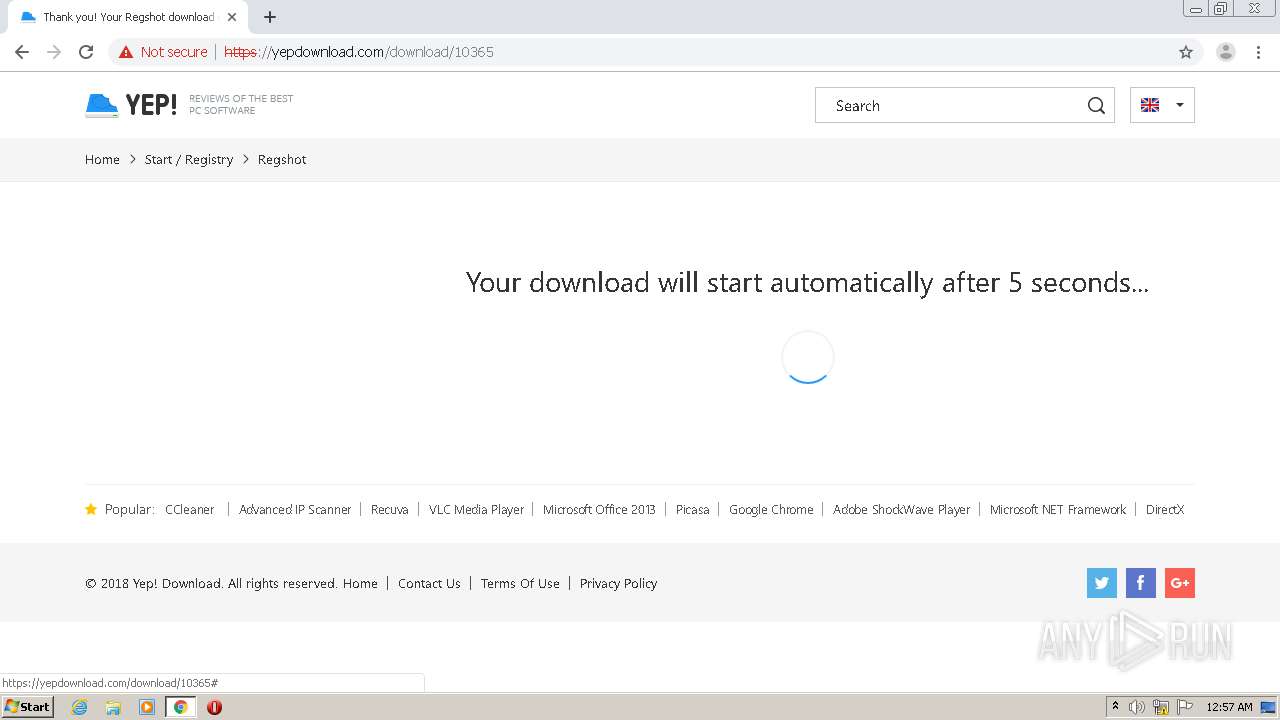1280x720 pixels.
Task: Click the Not secure warning icon
Action: pyautogui.click(x=126, y=52)
